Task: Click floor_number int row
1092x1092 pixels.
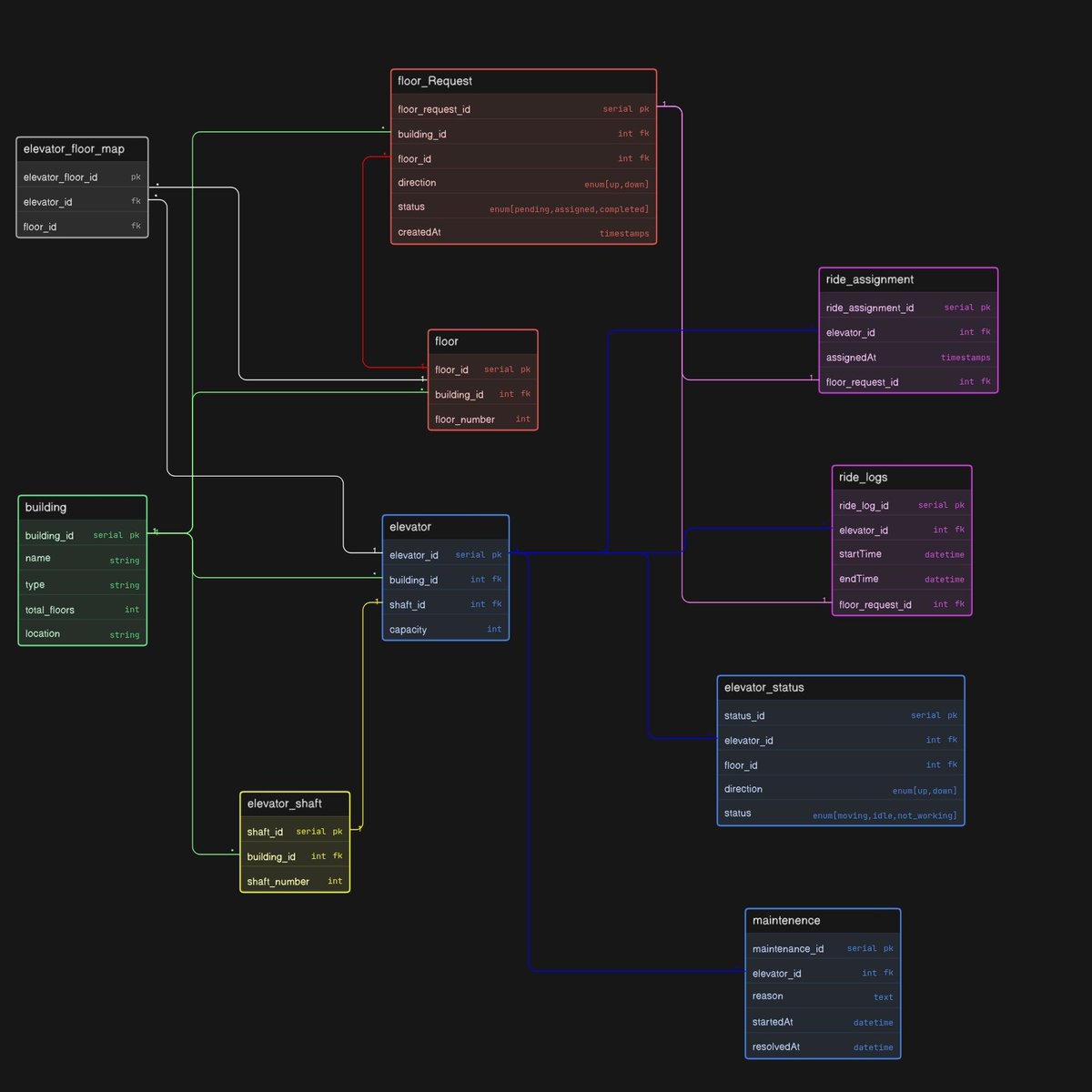Action: [x=483, y=419]
